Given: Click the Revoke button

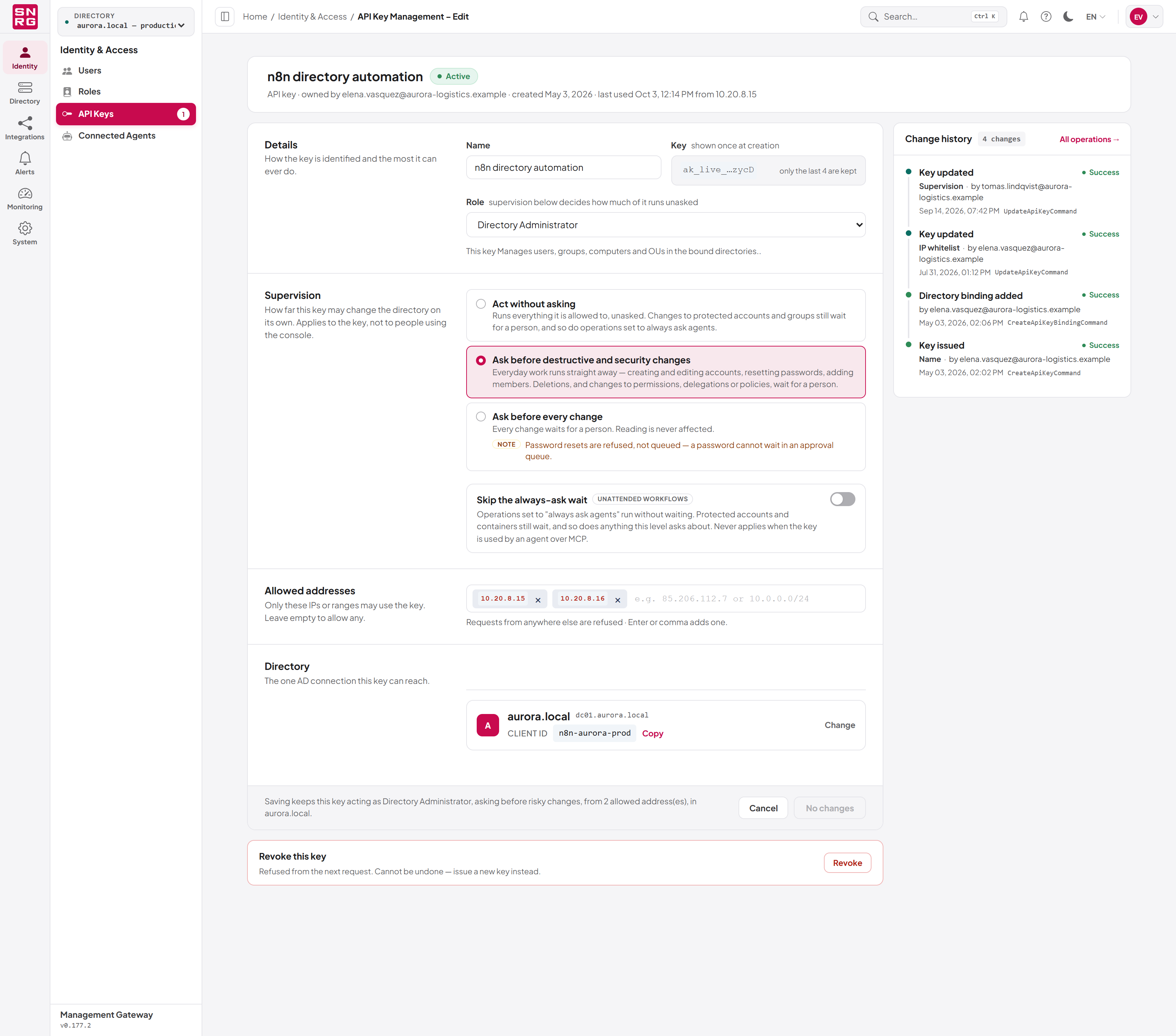Looking at the screenshot, I should point(847,863).
